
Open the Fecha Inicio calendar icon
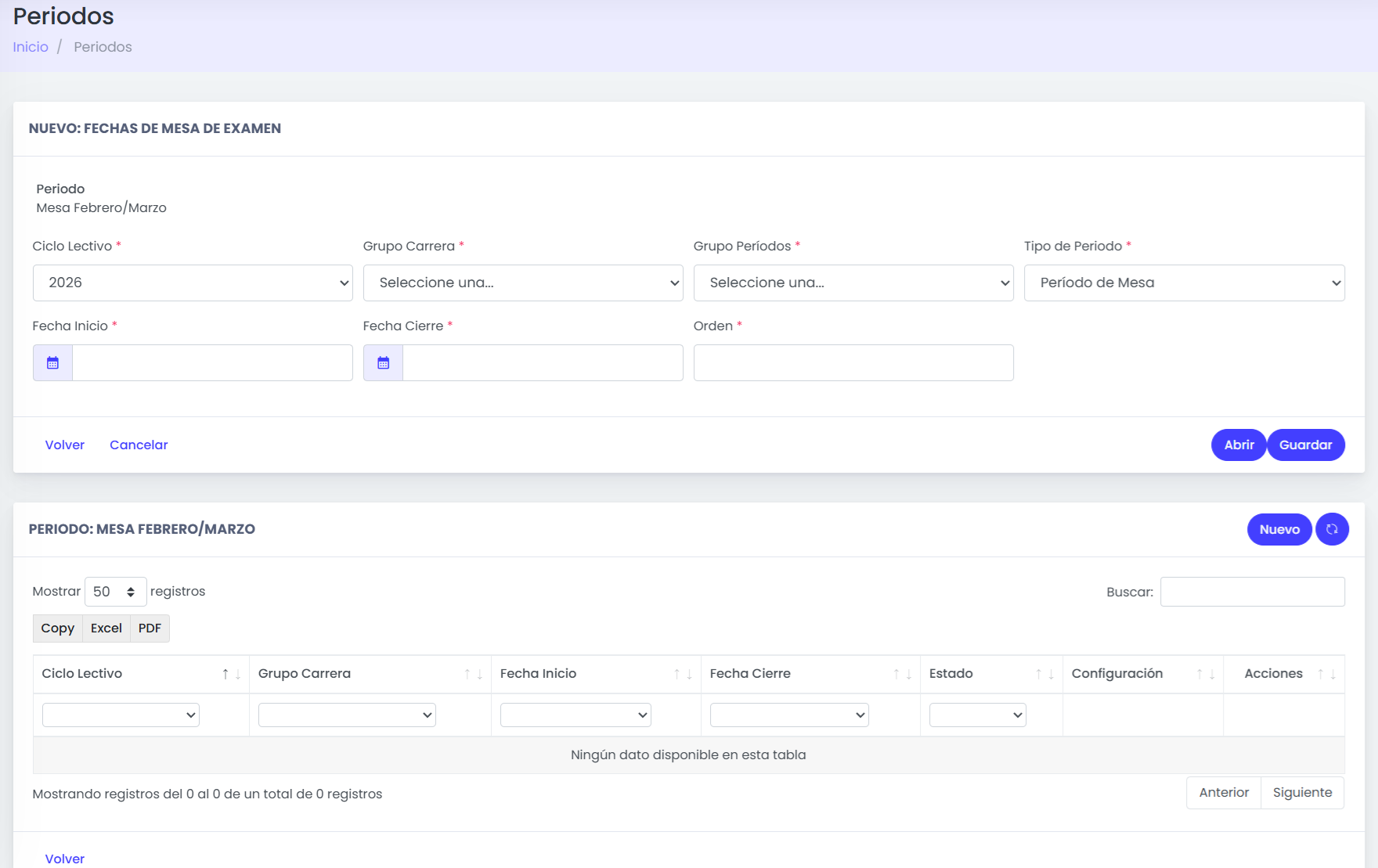tap(52, 363)
